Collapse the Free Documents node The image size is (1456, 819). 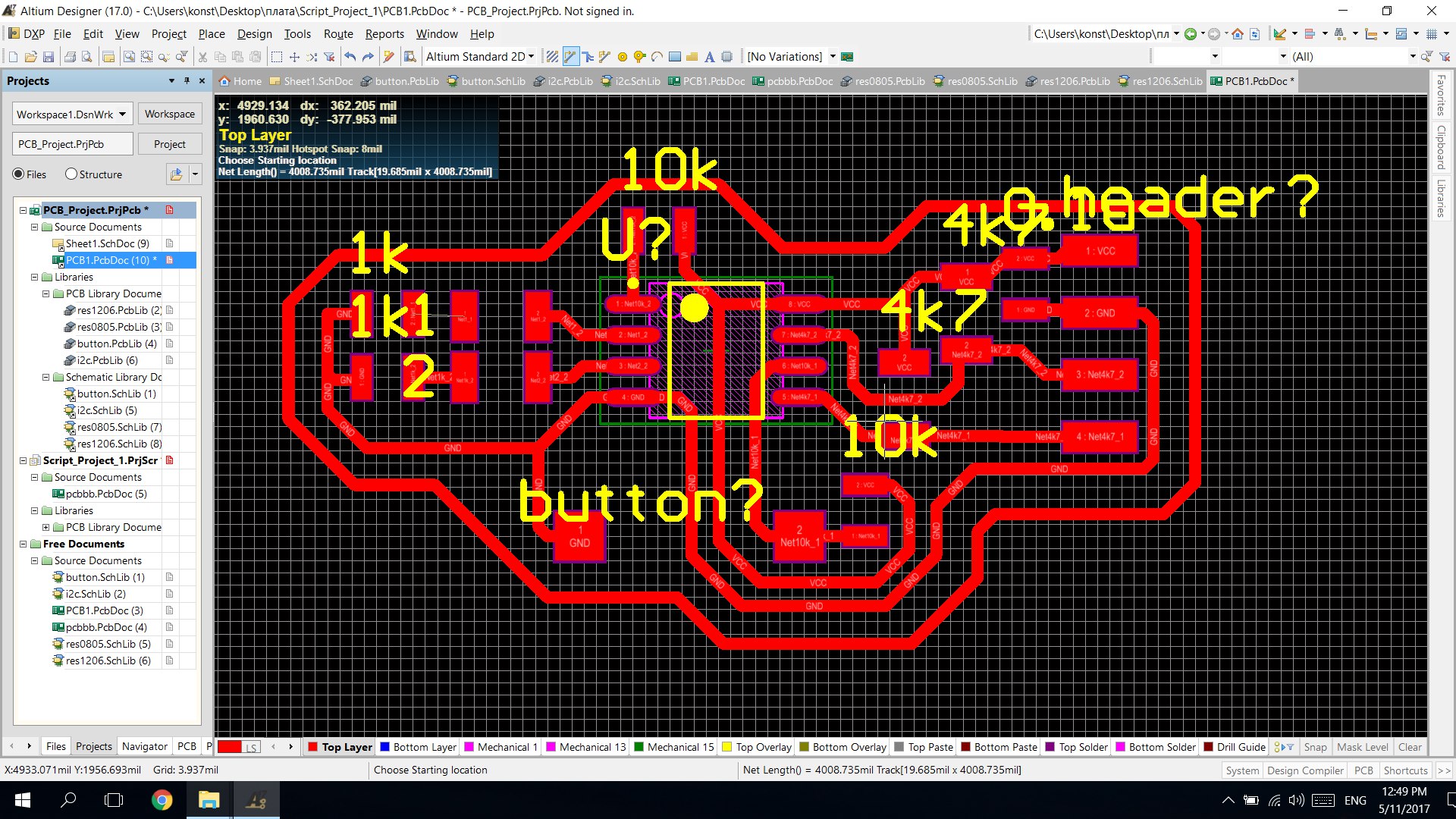click(x=23, y=544)
